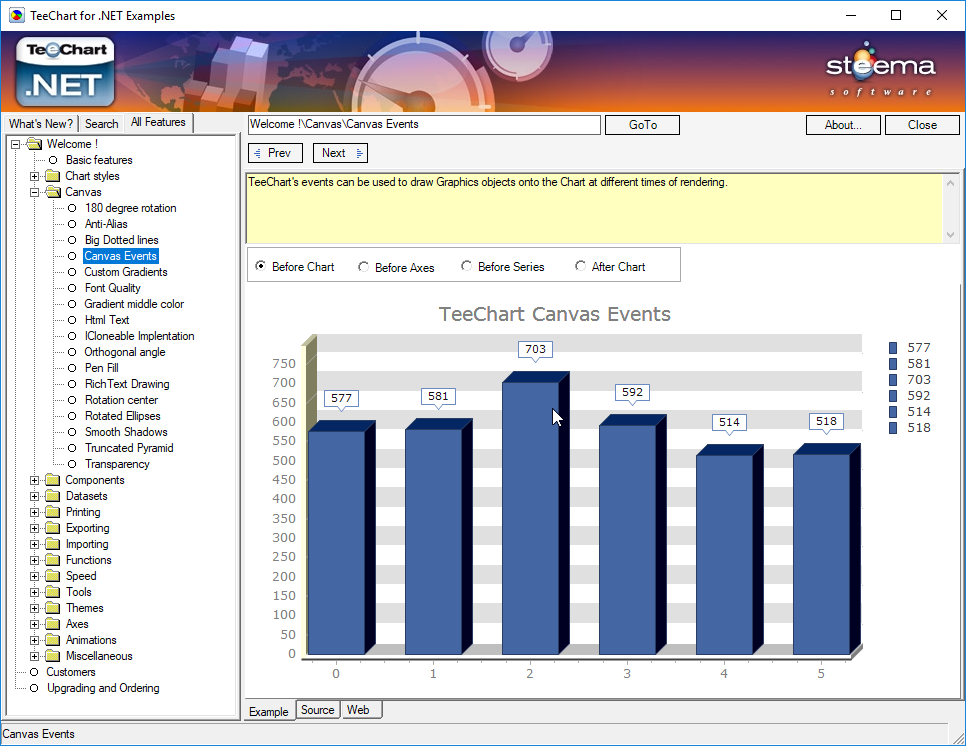
Task: Go to the previous example with Prev
Action: pos(275,153)
